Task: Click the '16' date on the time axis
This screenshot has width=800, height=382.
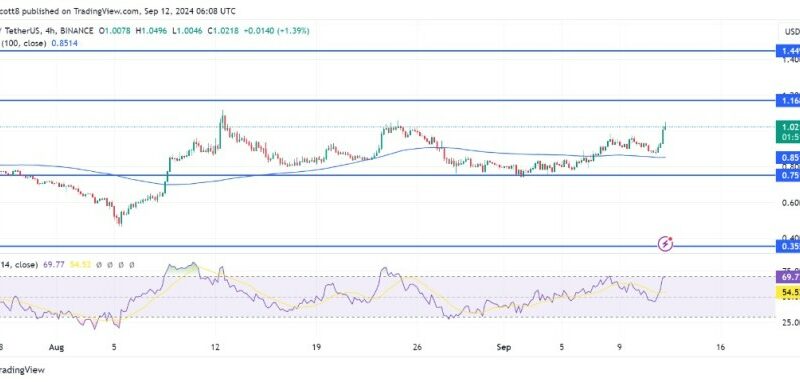Action: tap(720, 347)
